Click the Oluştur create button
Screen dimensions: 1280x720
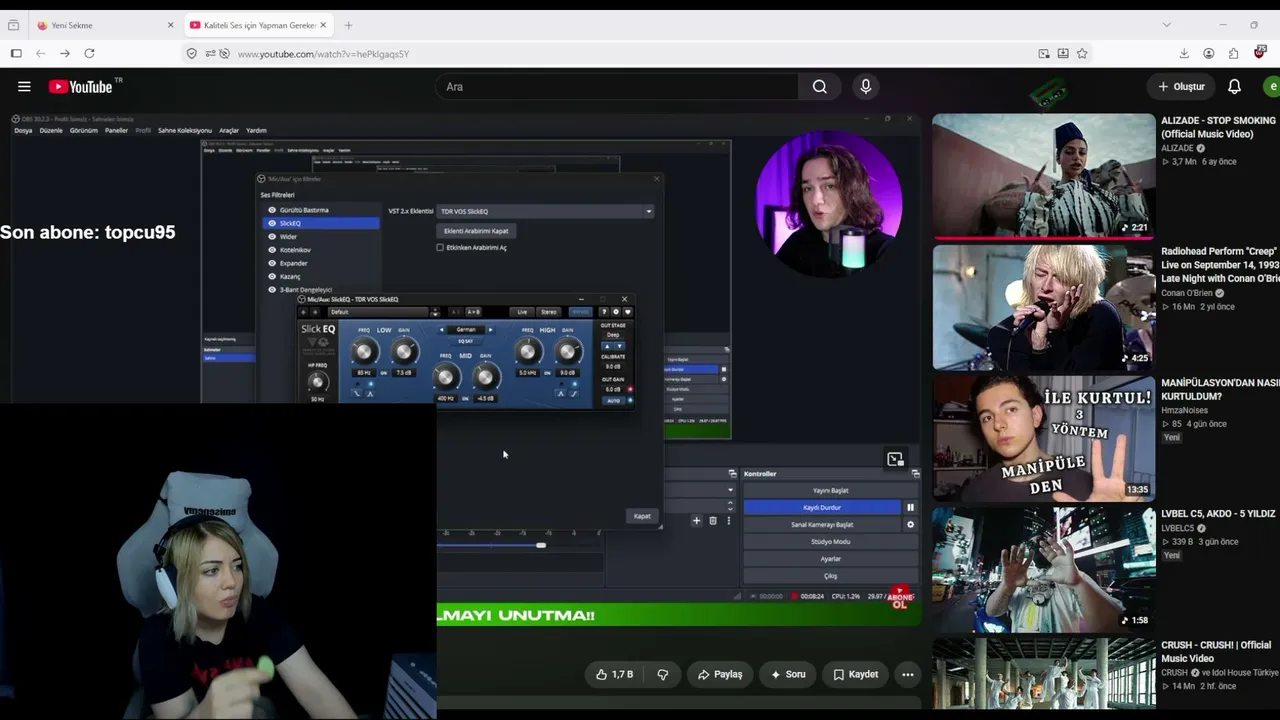point(1181,87)
